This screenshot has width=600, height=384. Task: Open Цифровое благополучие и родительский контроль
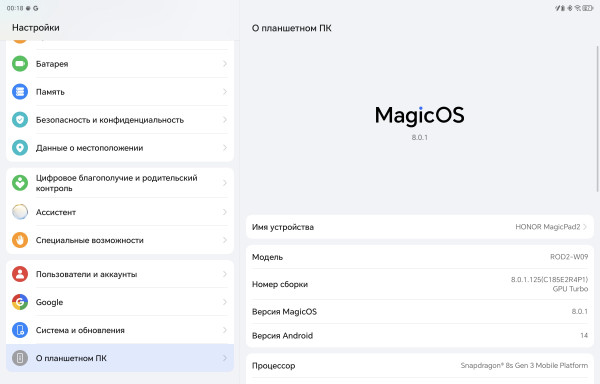(x=120, y=183)
